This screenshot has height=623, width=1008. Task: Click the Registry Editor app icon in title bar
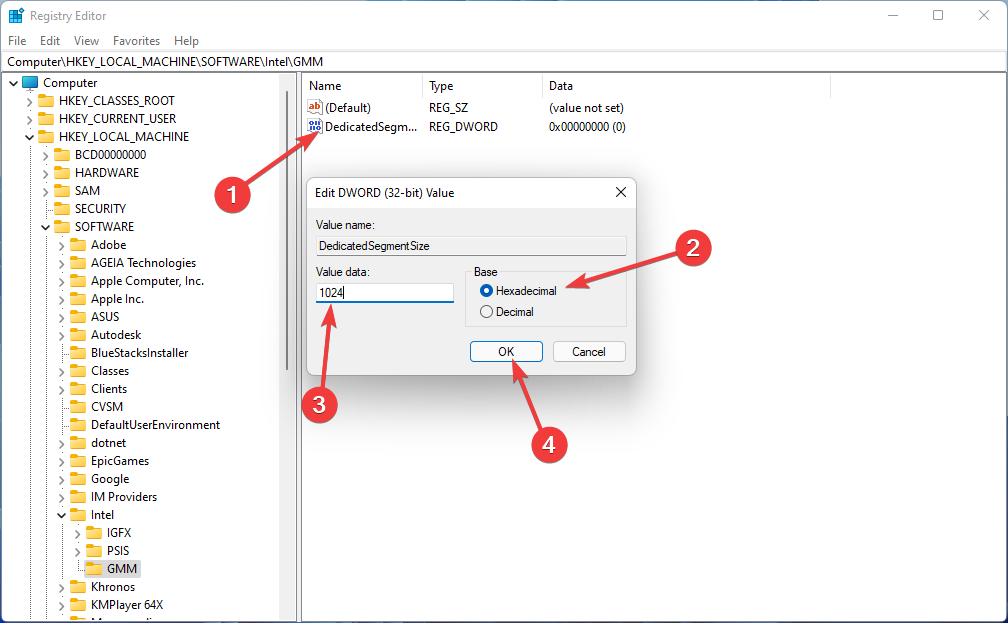16,16
